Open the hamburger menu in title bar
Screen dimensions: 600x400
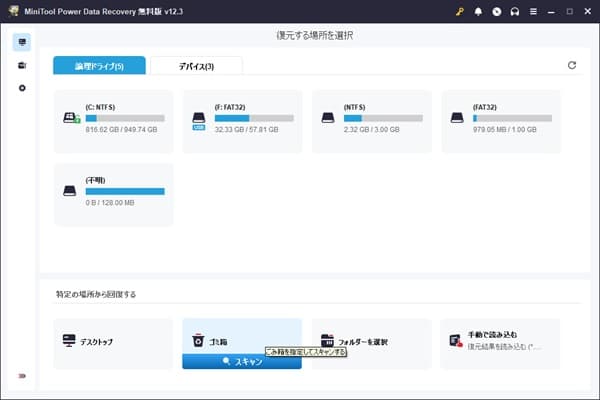pos(533,11)
